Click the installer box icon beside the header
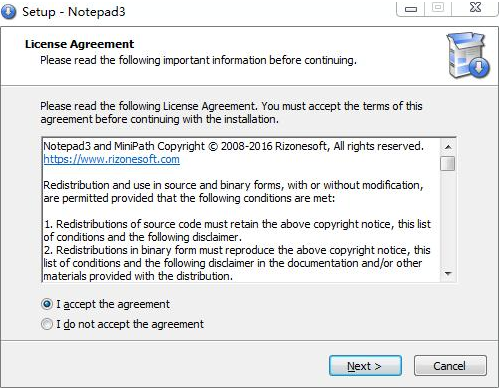Viewport: 499px width, 388px height. coord(468,56)
